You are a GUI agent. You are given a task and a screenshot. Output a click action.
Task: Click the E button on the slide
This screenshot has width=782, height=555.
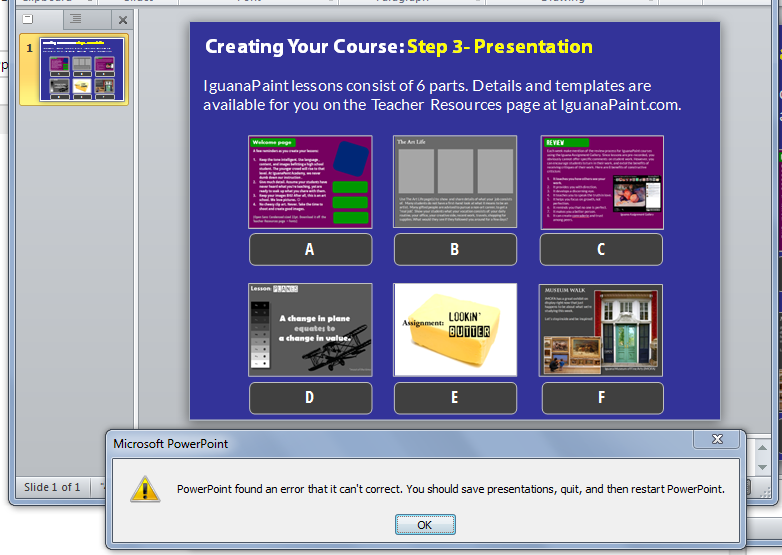pyautogui.click(x=455, y=397)
